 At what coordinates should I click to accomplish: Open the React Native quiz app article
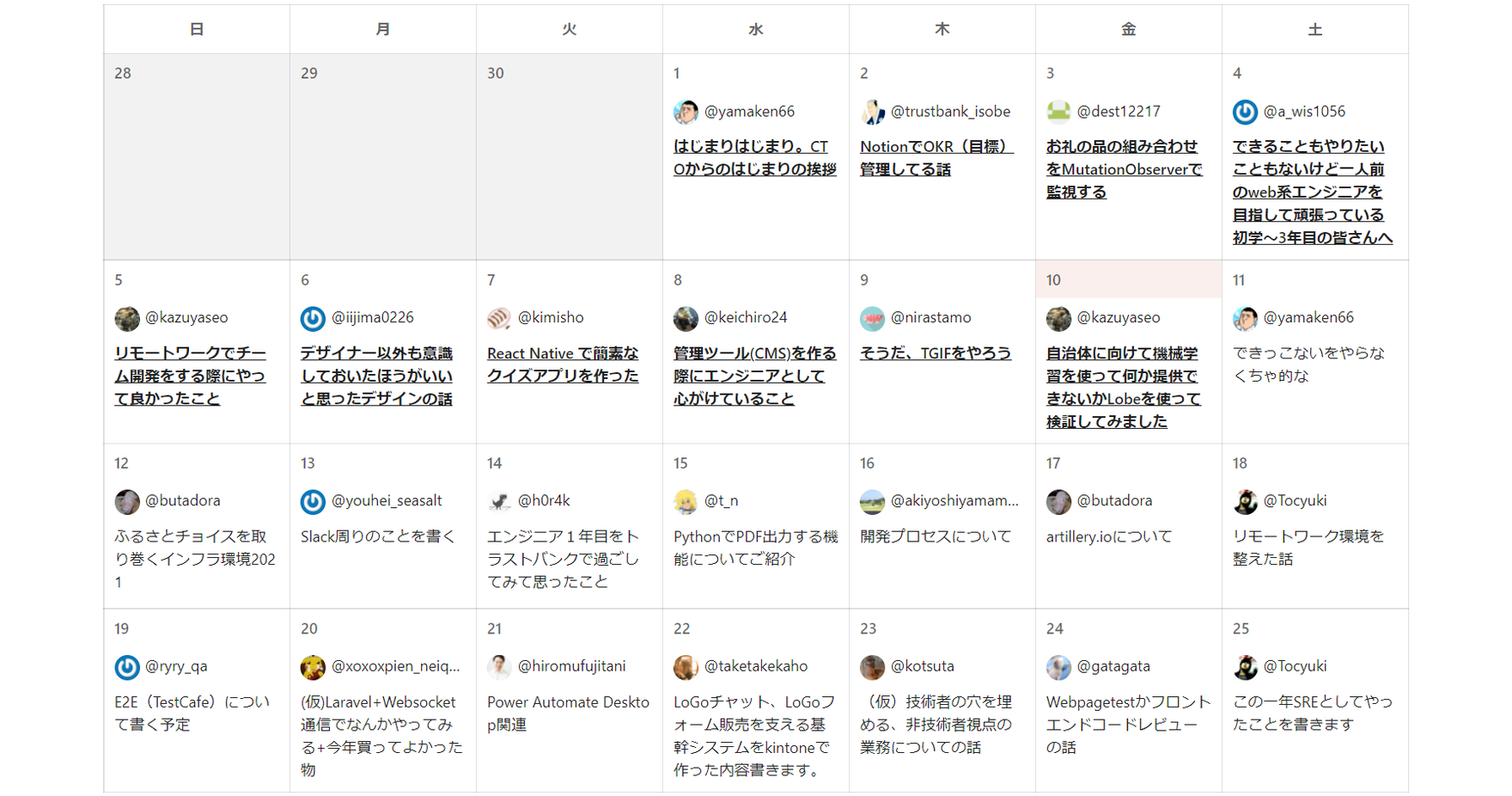pos(563,364)
